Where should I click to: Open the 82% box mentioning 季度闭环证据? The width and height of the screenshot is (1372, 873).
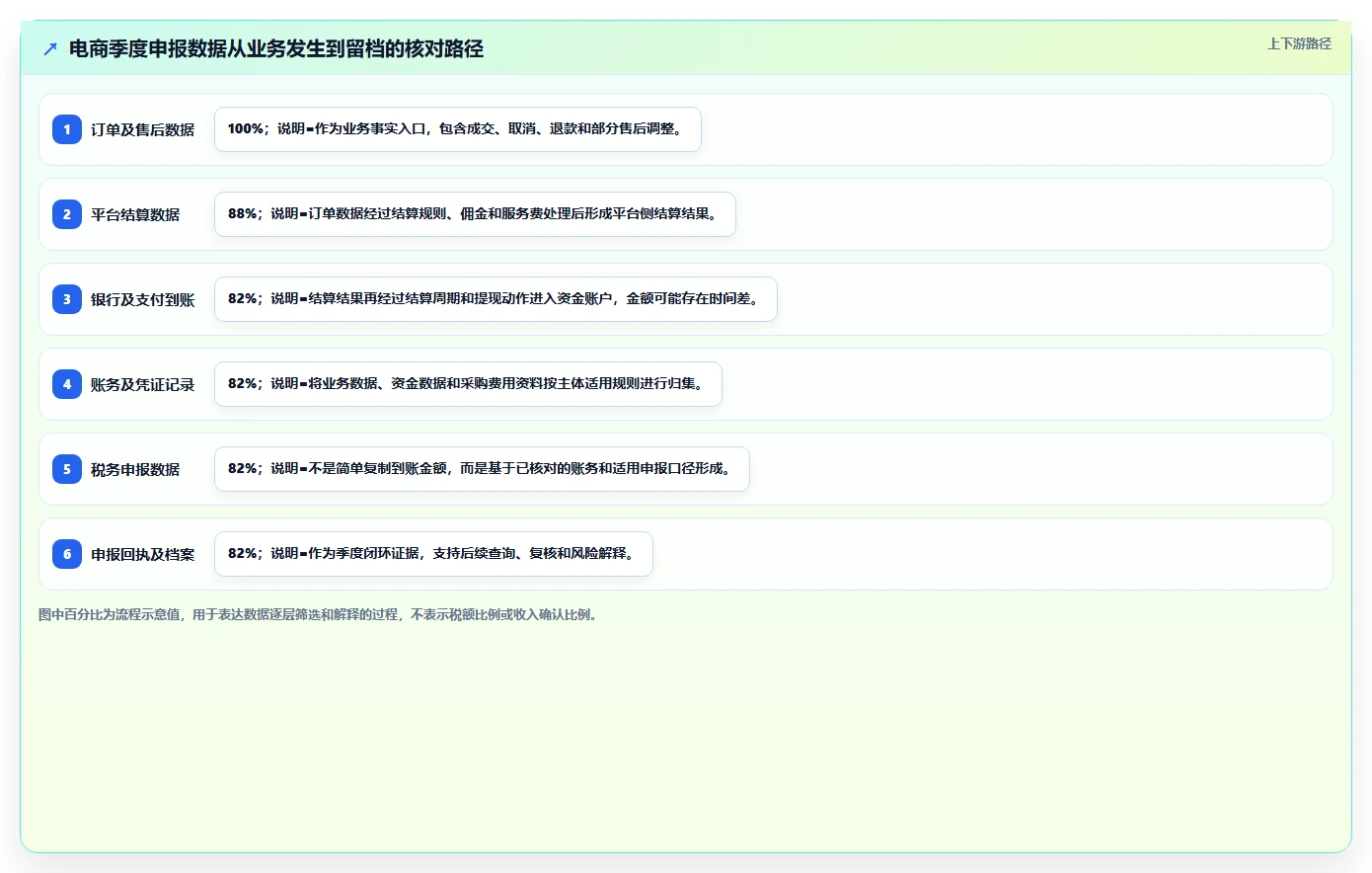coord(433,554)
